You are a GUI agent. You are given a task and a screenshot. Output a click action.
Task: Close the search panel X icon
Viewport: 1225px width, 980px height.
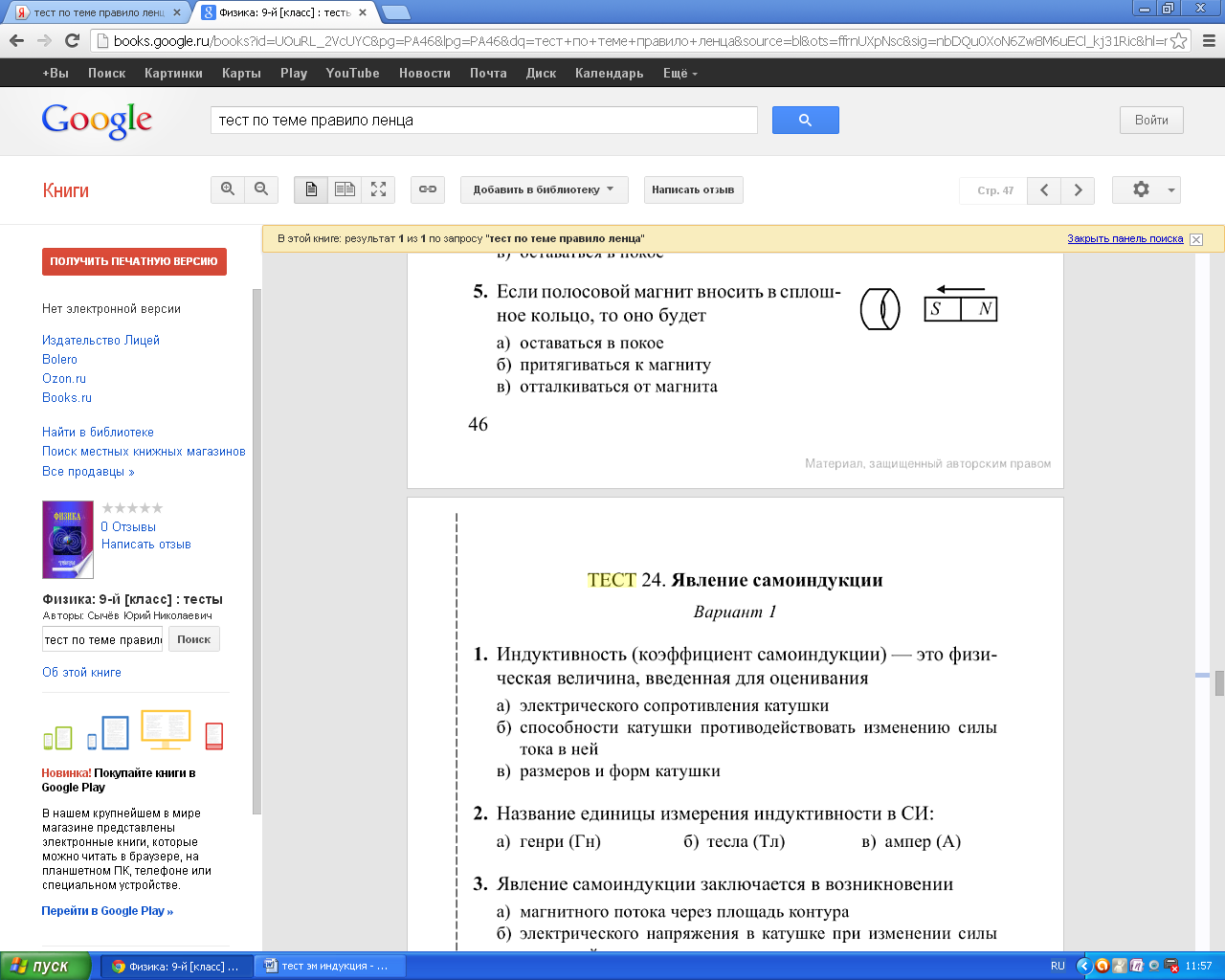(1196, 239)
